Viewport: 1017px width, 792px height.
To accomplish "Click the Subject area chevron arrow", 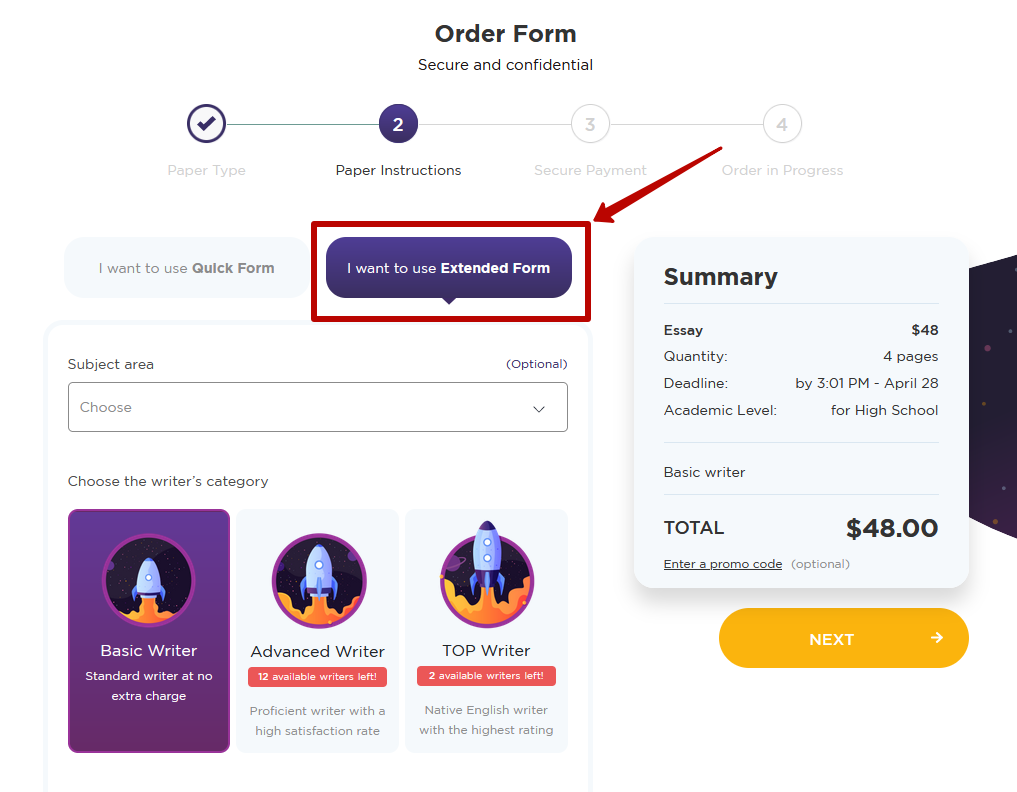I will pos(539,408).
